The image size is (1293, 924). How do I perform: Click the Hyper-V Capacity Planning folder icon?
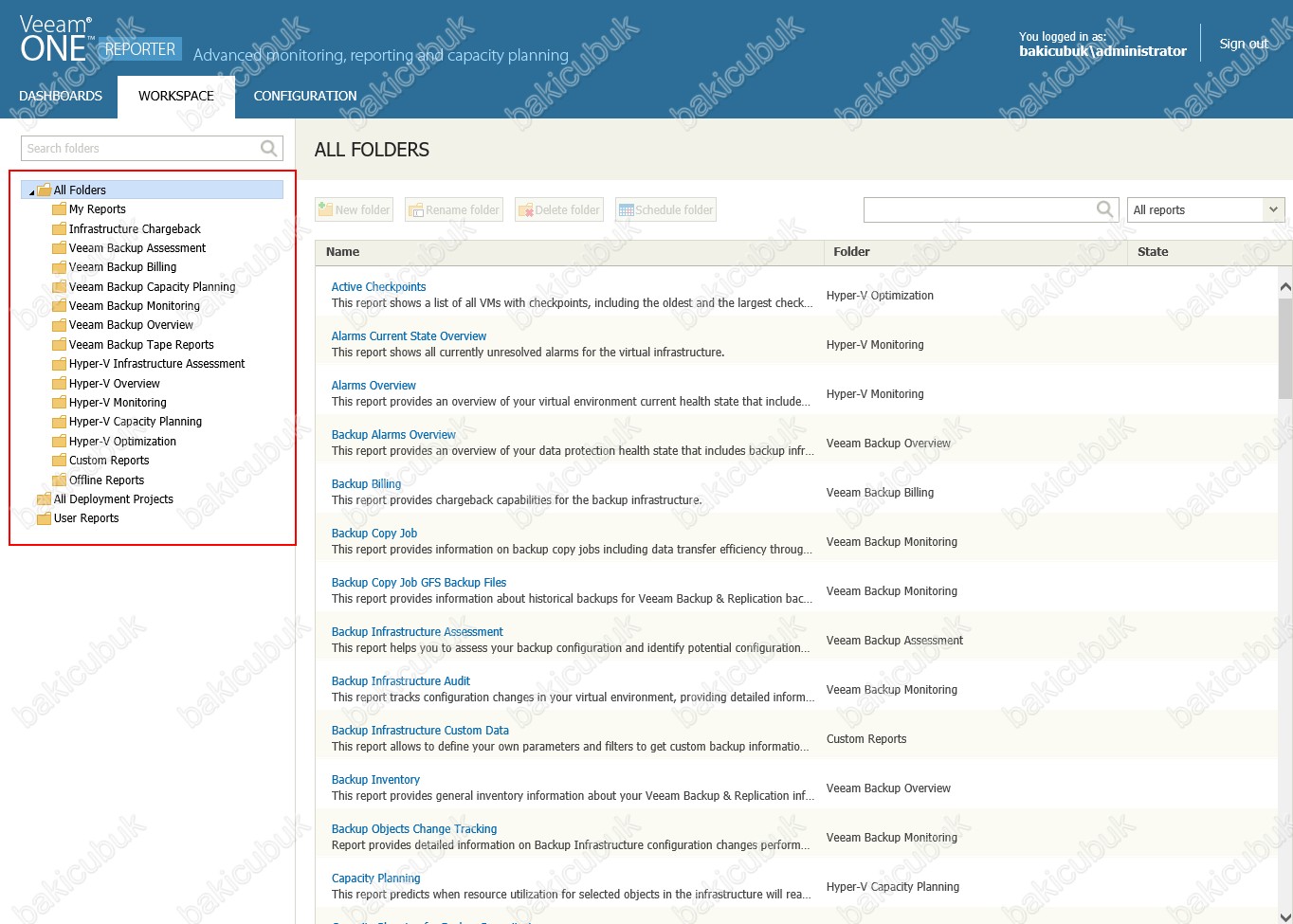pyautogui.click(x=59, y=422)
